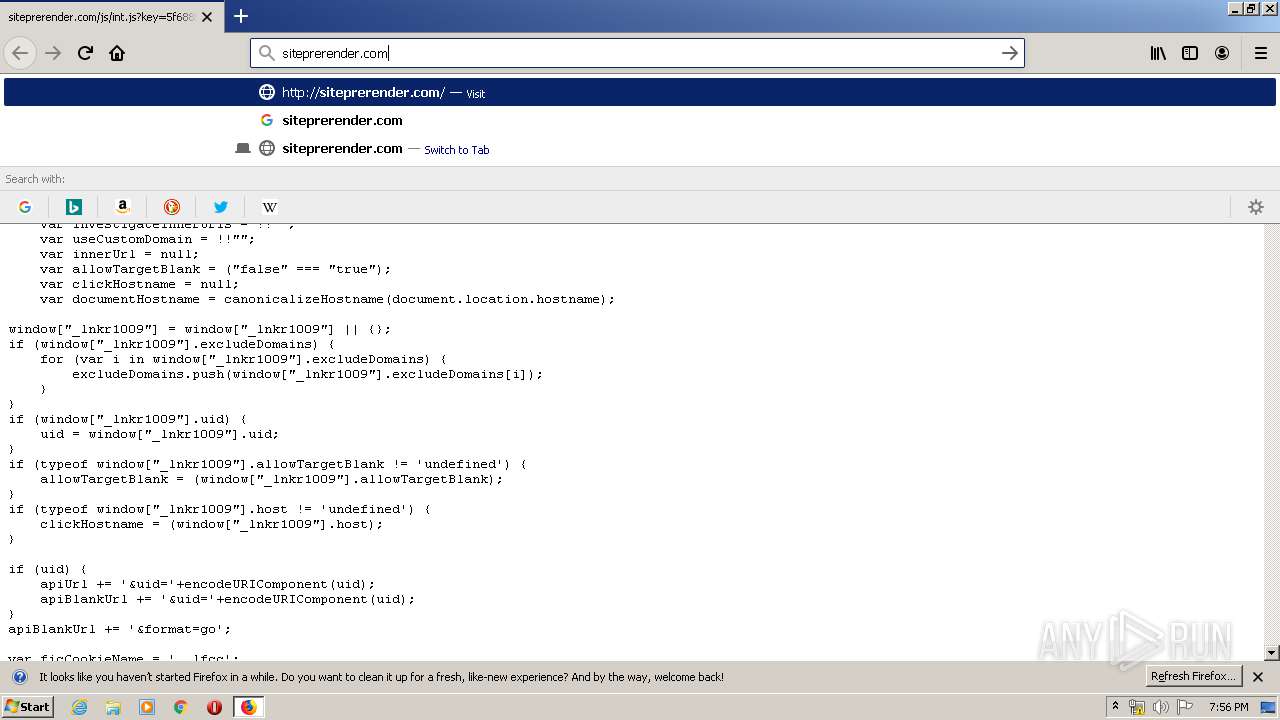1280x720 pixels.
Task: Open media player from taskbar
Action: click(147, 707)
